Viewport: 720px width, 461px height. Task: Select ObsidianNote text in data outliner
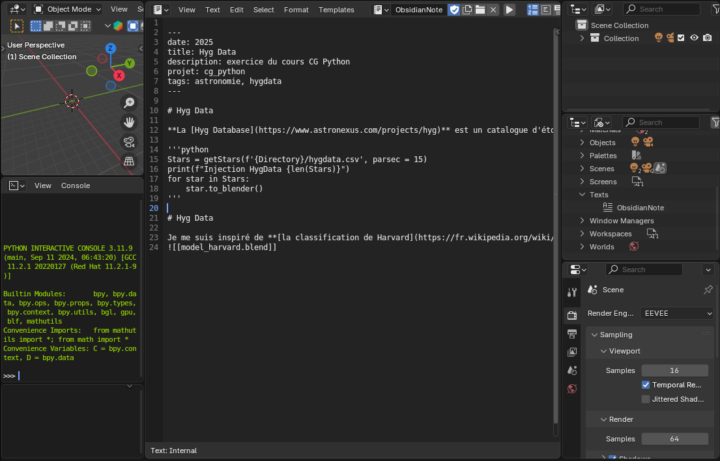(x=640, y=208)
